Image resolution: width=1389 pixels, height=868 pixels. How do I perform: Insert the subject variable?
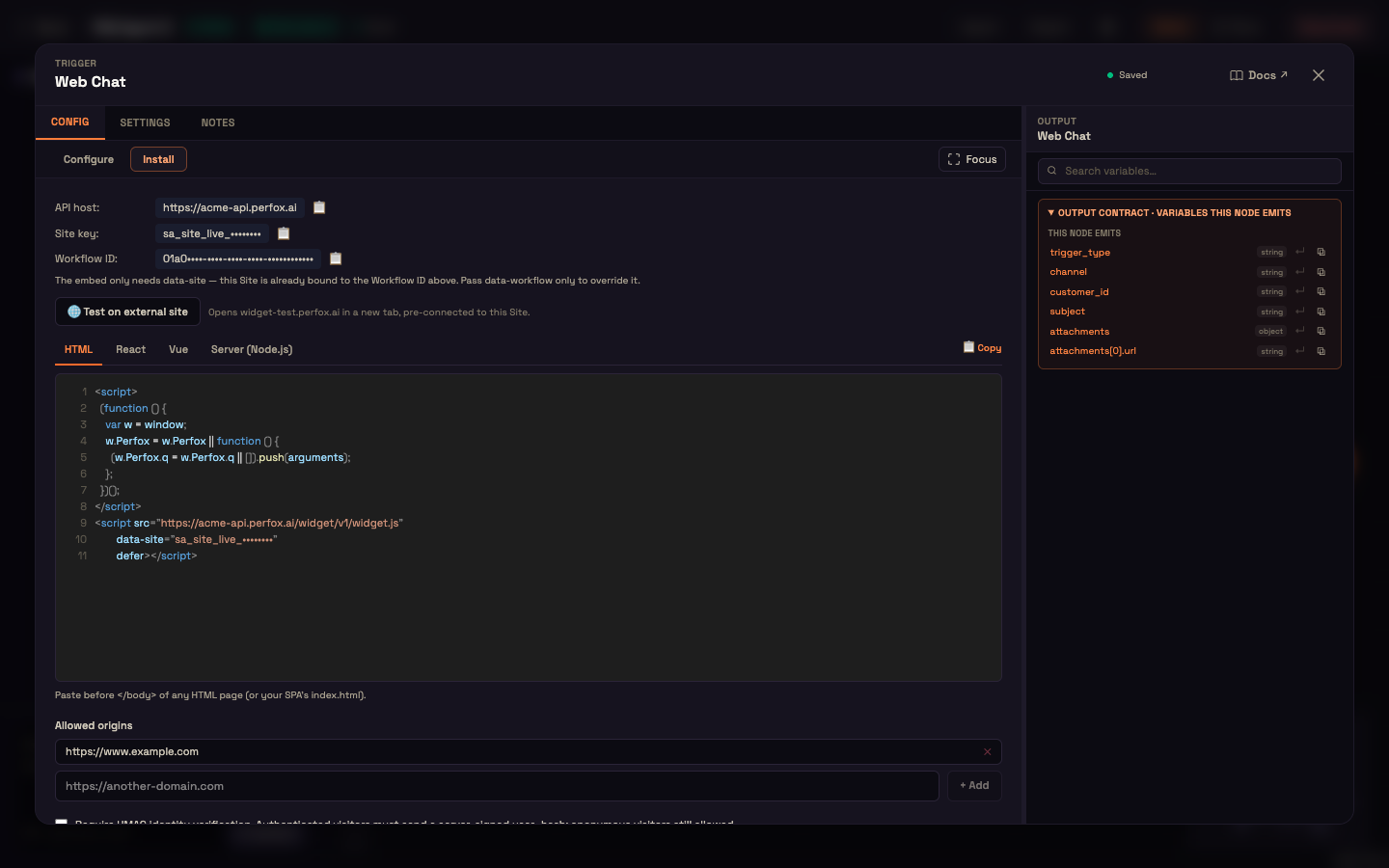(x=1300, y=312)
